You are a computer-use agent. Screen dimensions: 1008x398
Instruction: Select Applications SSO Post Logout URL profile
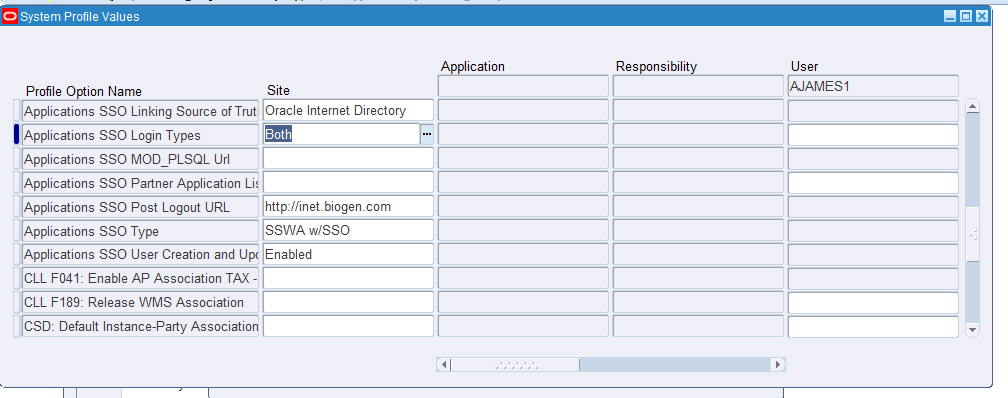(x=140, y=207)
